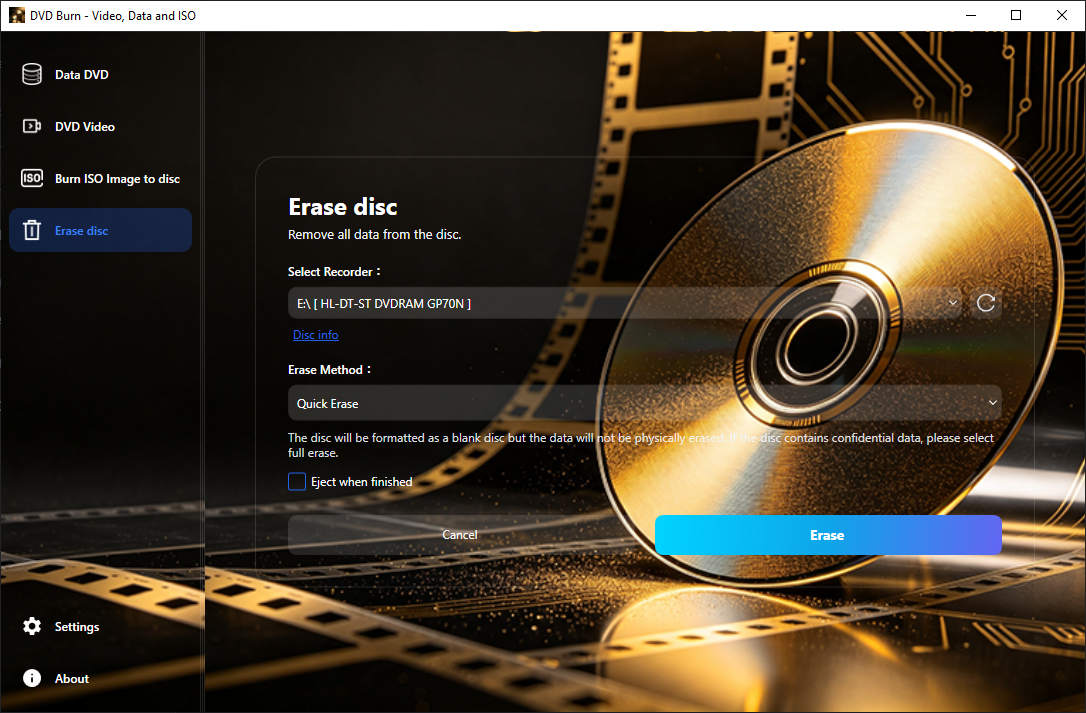Click the quick erase description text
Image resolution: width=1086 pixels, height=713 pixels.
641,445
